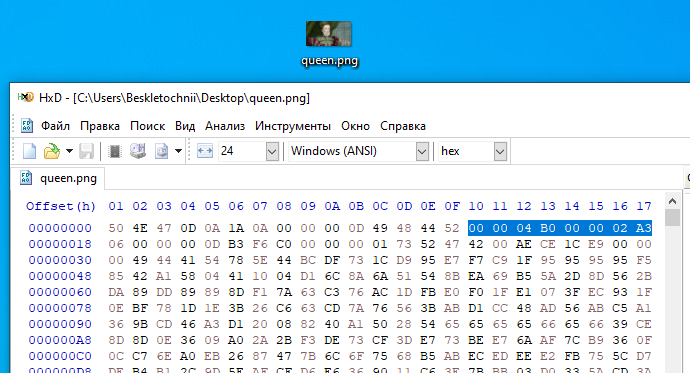Expand the arrow beside the disk image icon
690x373 pixels.
tap(178, 151)
